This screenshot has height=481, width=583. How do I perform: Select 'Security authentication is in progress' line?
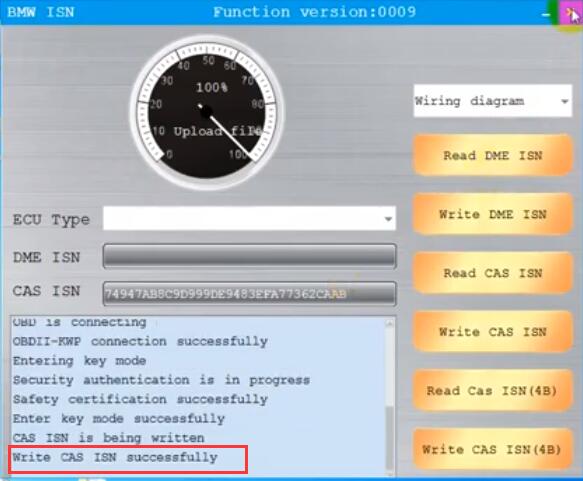161,380
